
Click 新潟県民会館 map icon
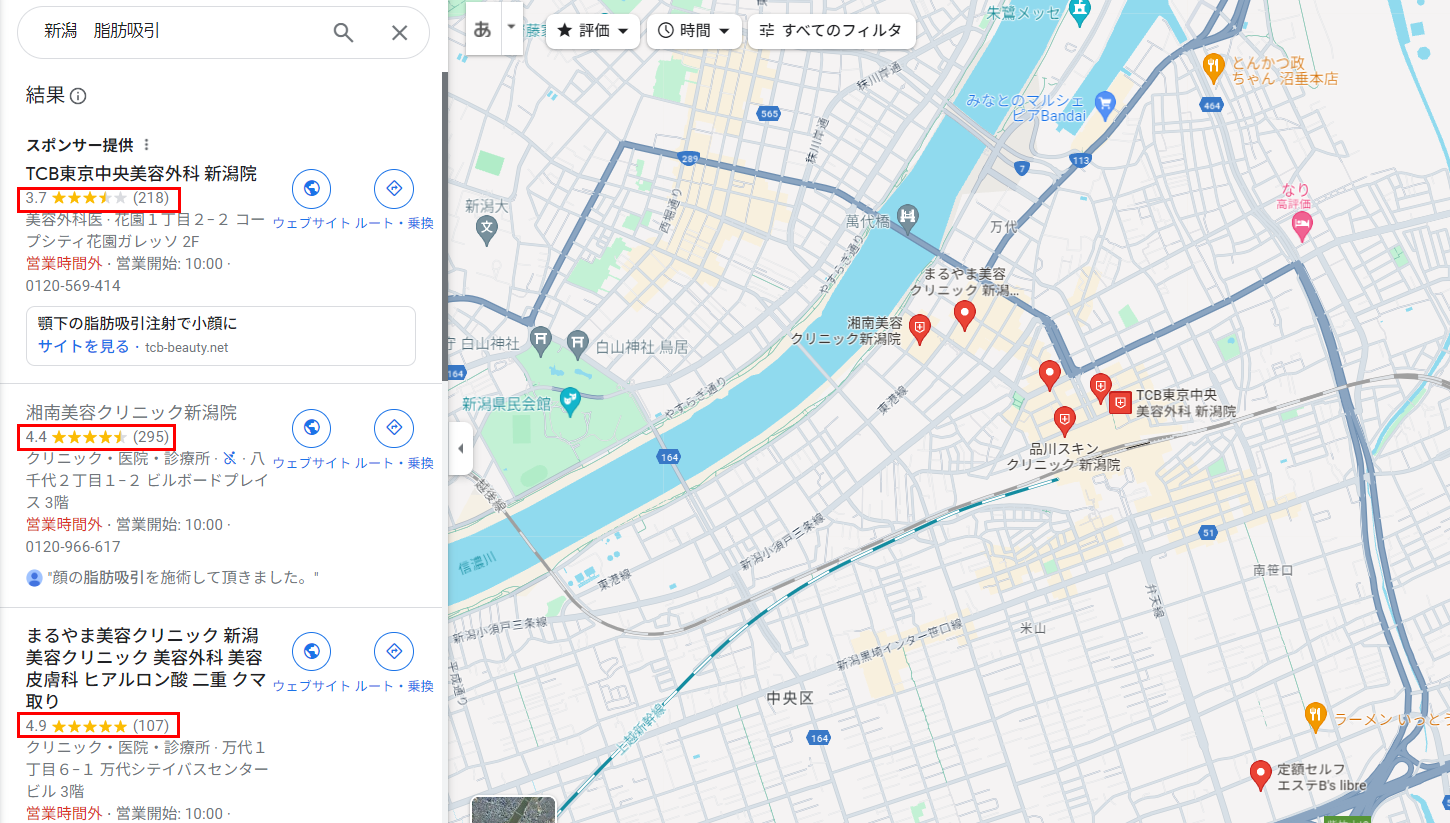coord(571,403)
